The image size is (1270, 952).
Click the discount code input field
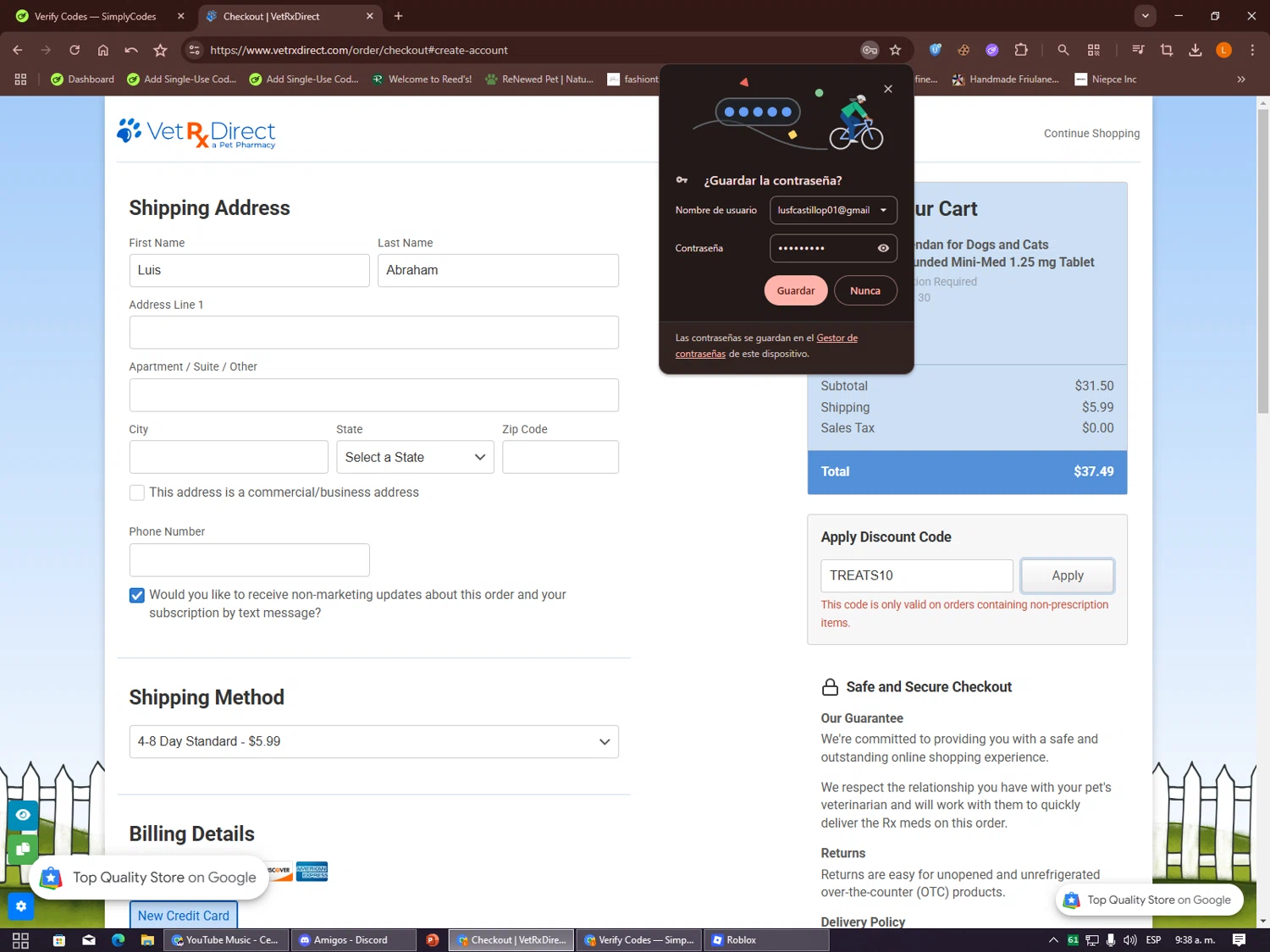point(917,575)
